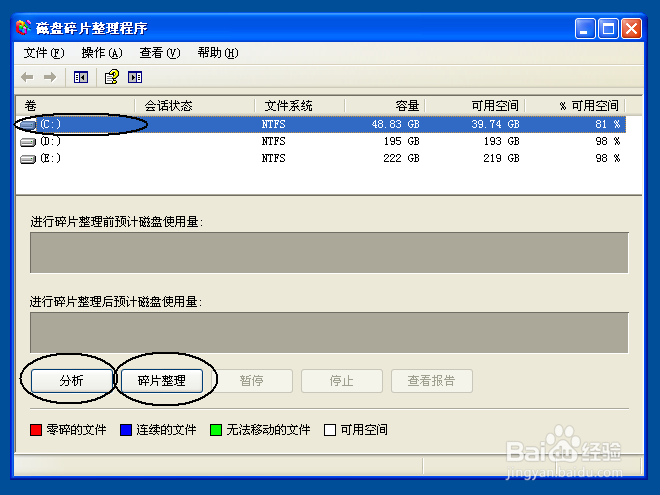Close the Disk Defragmenter window
This screenshot has width=660, height=495.
click(x=631, y=29)
